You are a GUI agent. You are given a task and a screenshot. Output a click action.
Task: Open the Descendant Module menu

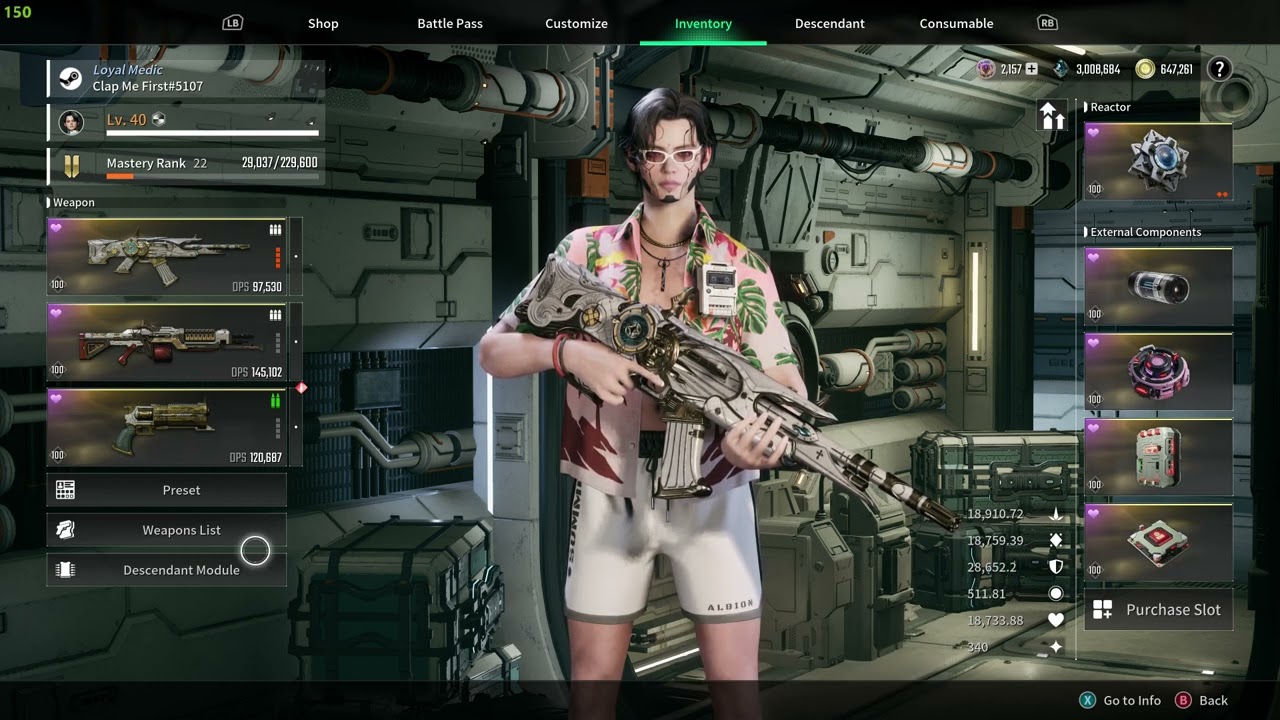(167, 570)
